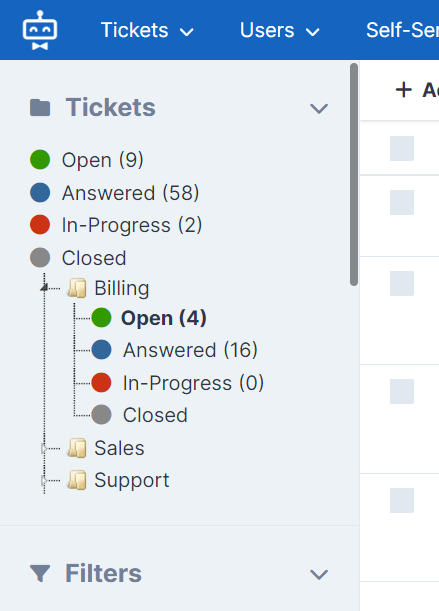Click the sidebar vertical scrollbar

coord(354,175)
